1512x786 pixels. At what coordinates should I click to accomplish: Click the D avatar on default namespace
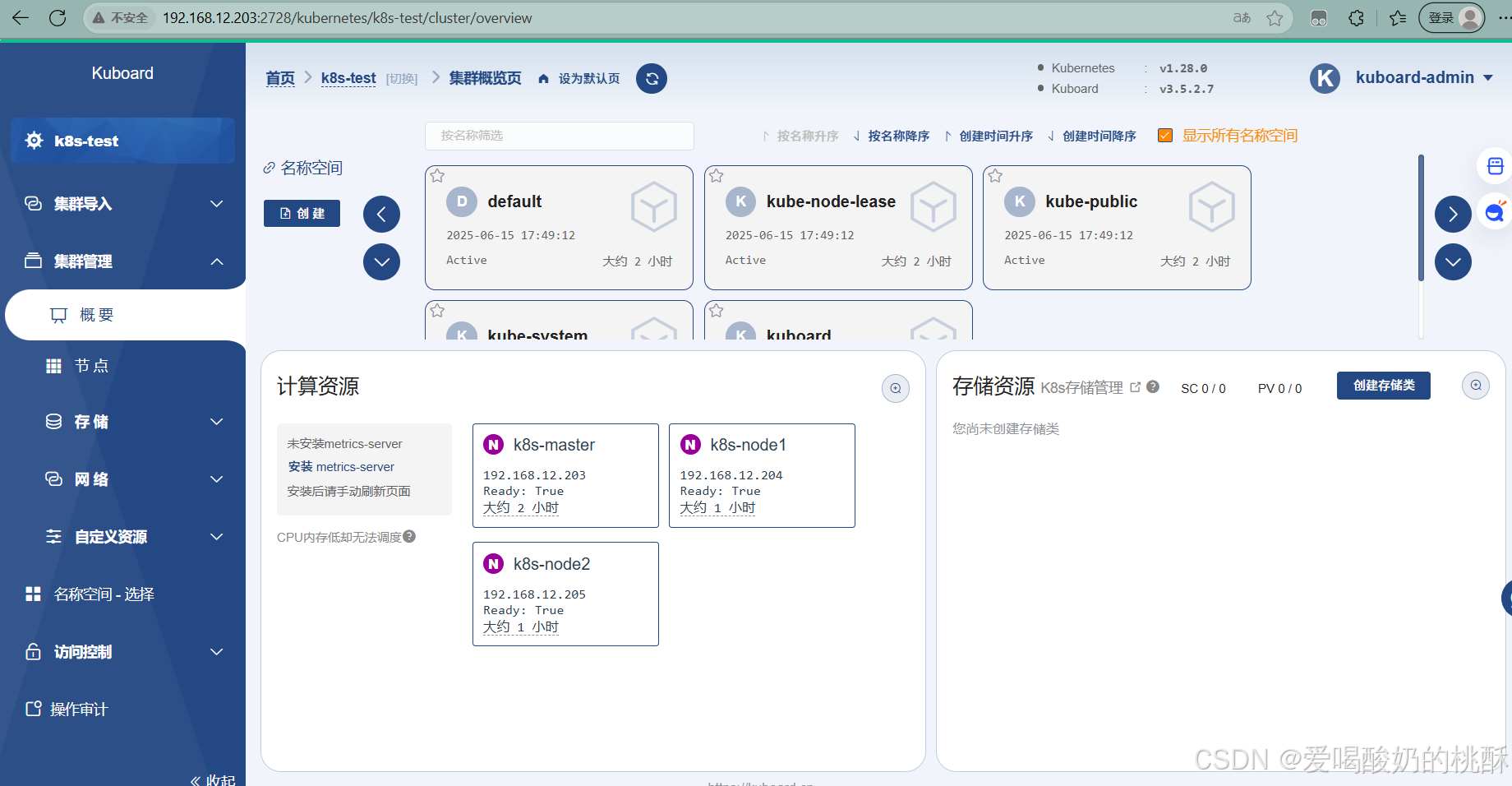click(462, 201)
